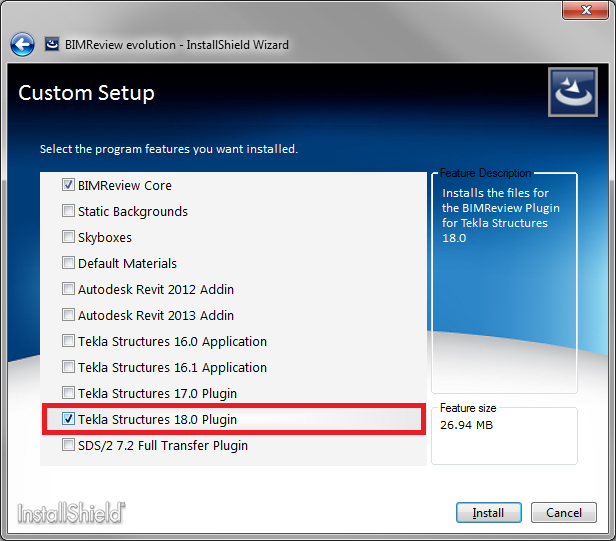Toggle the BIMReview Core checkbox
This screenshot has width=616, height=541.
(68, 185)
